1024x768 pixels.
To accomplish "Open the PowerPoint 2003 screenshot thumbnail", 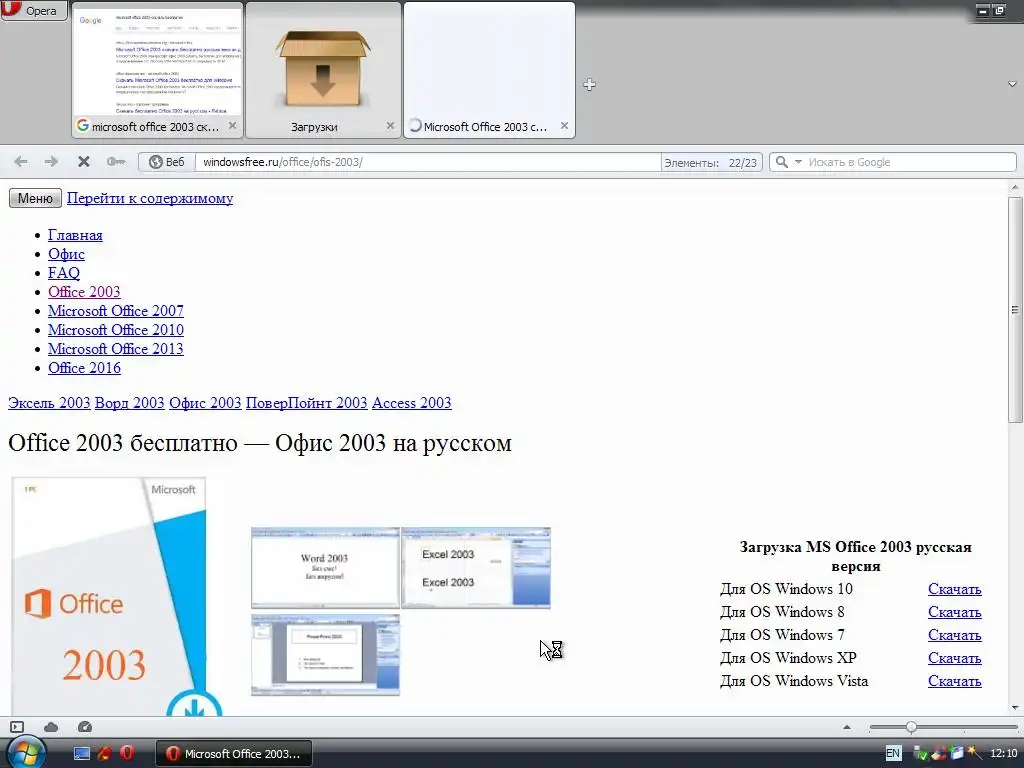I will pyautogui.click(x=325, y=655).
